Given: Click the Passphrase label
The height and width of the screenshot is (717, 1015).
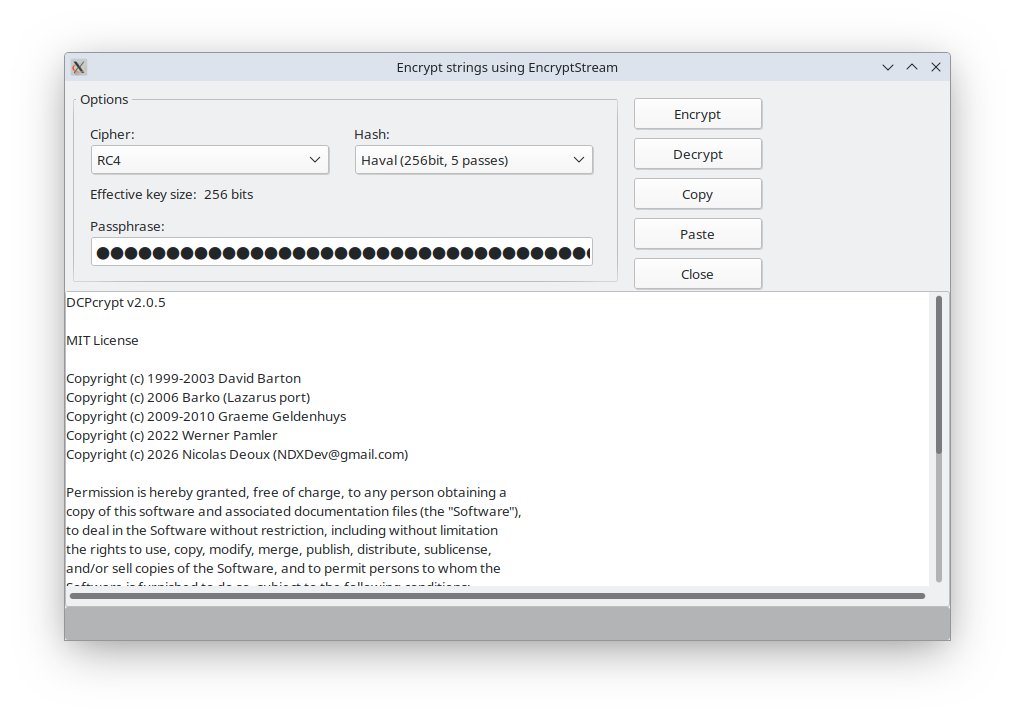Looking at the screenshot, I should (x=128, y=226).
